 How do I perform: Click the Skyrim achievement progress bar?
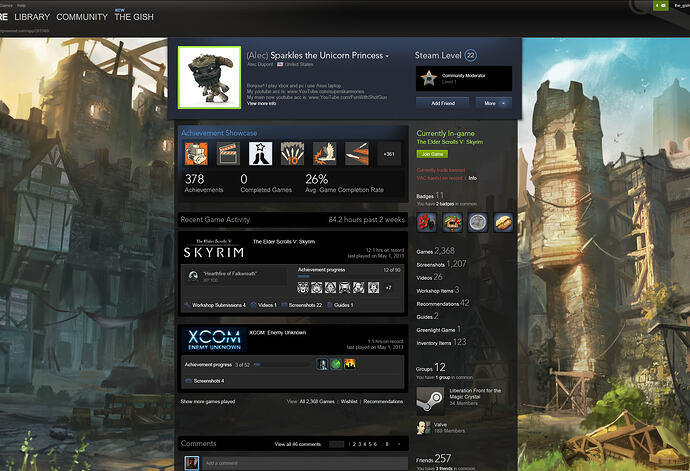tap(349, 276)
